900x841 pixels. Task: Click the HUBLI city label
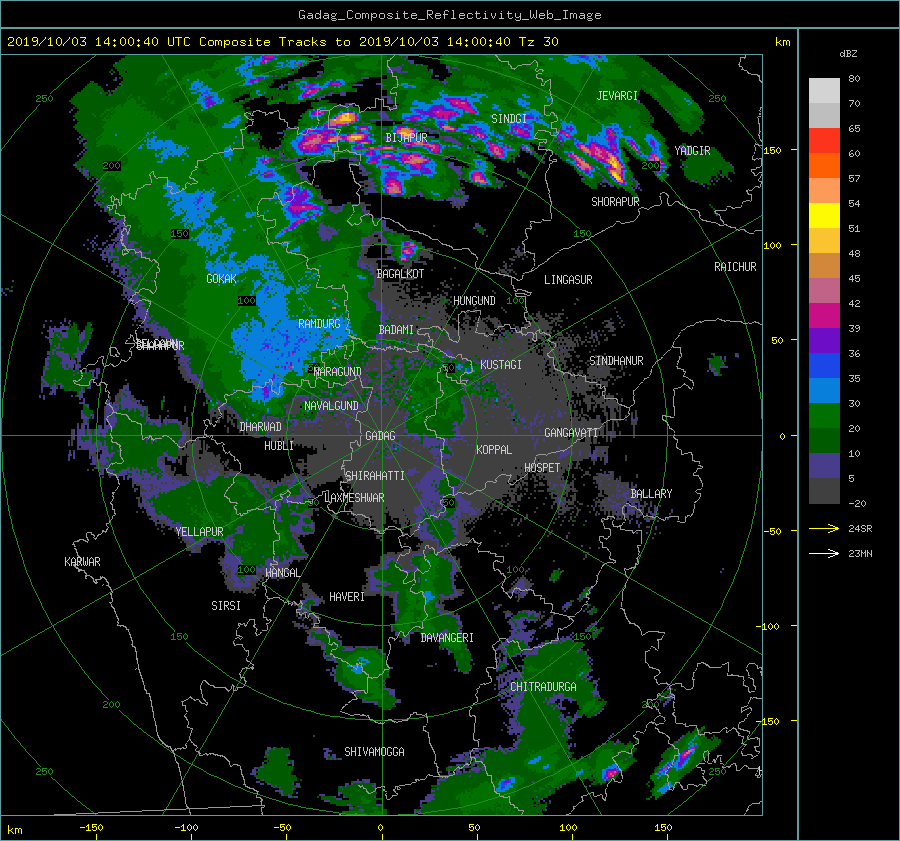tap(279, 446)
